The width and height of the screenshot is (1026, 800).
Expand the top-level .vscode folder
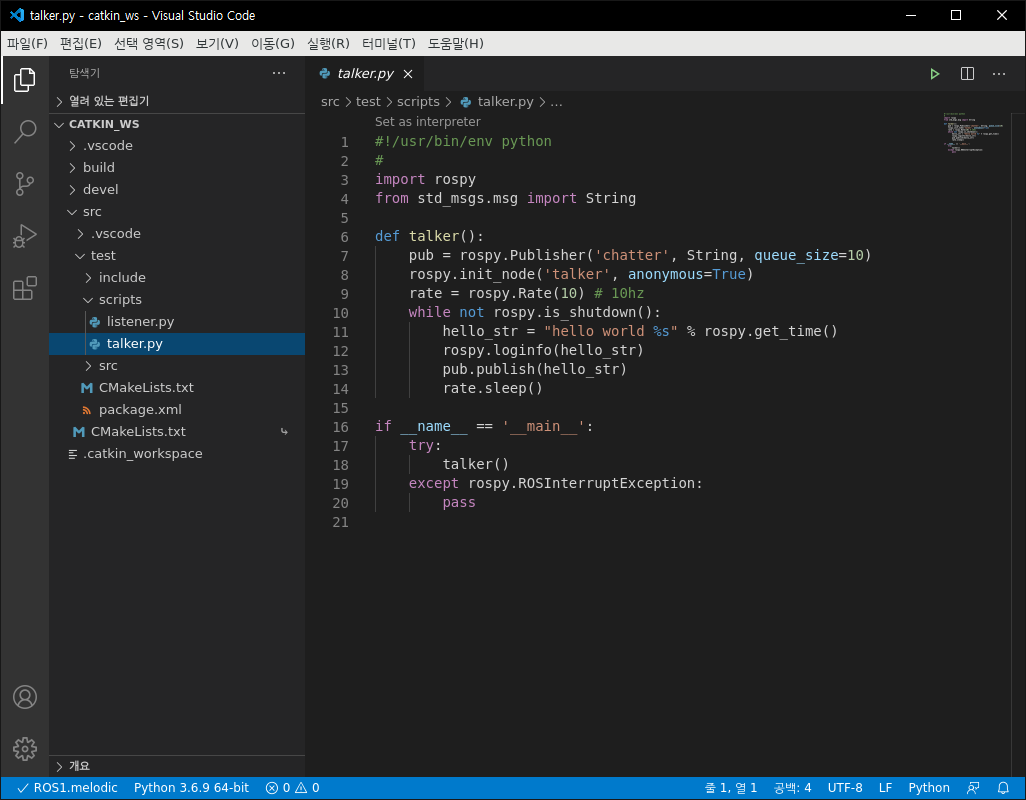point(177,146)
